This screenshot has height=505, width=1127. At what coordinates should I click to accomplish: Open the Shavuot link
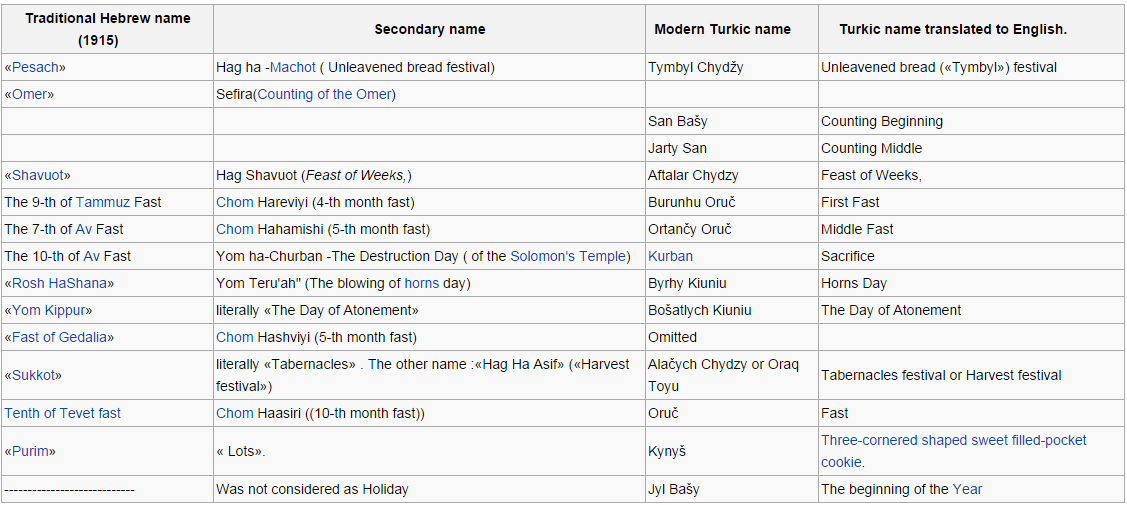(x=41, y=175)
